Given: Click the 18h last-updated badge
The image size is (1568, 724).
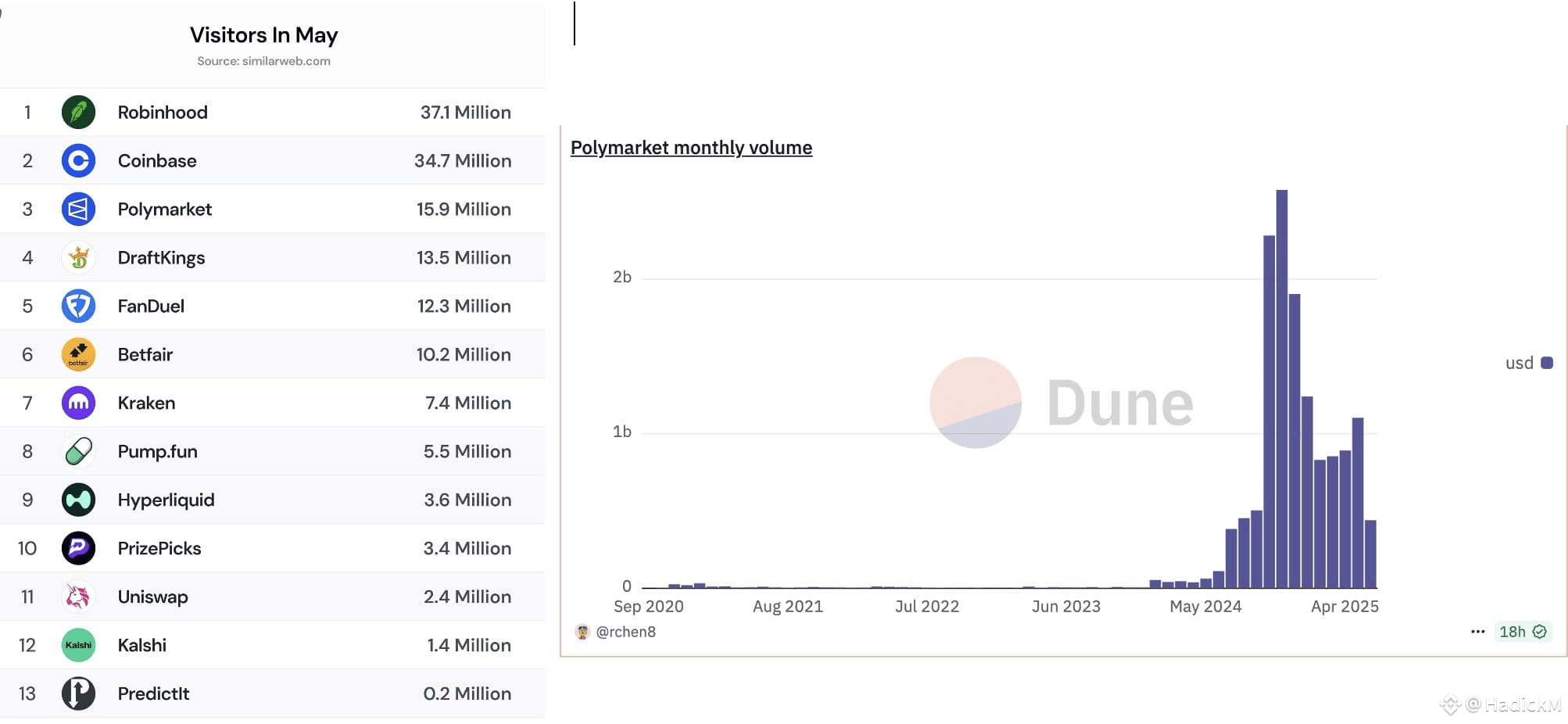Looking at the screenshot, I should pos(1523,632).
